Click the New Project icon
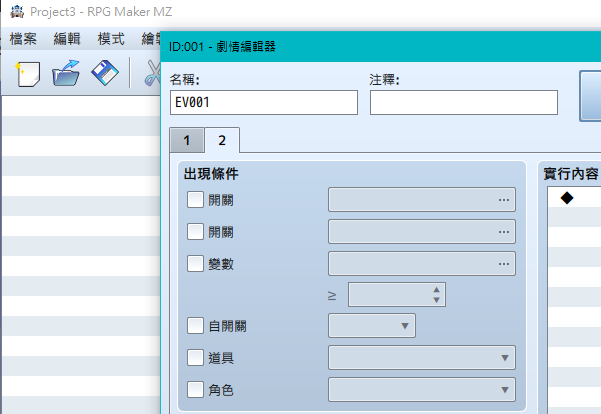601x414 pixels. [28, 73]
